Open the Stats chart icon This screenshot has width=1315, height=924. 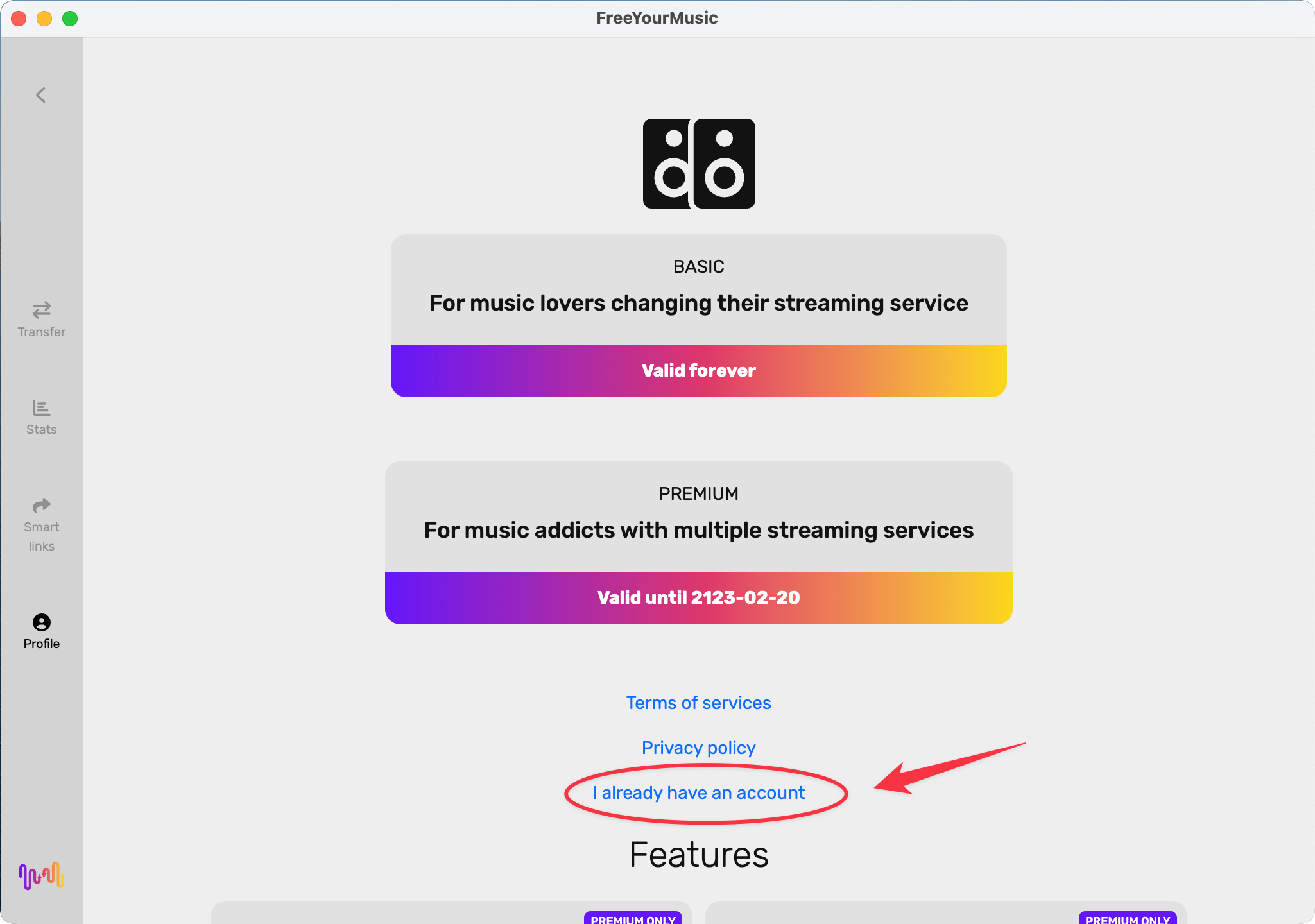[x=41, y=408]
